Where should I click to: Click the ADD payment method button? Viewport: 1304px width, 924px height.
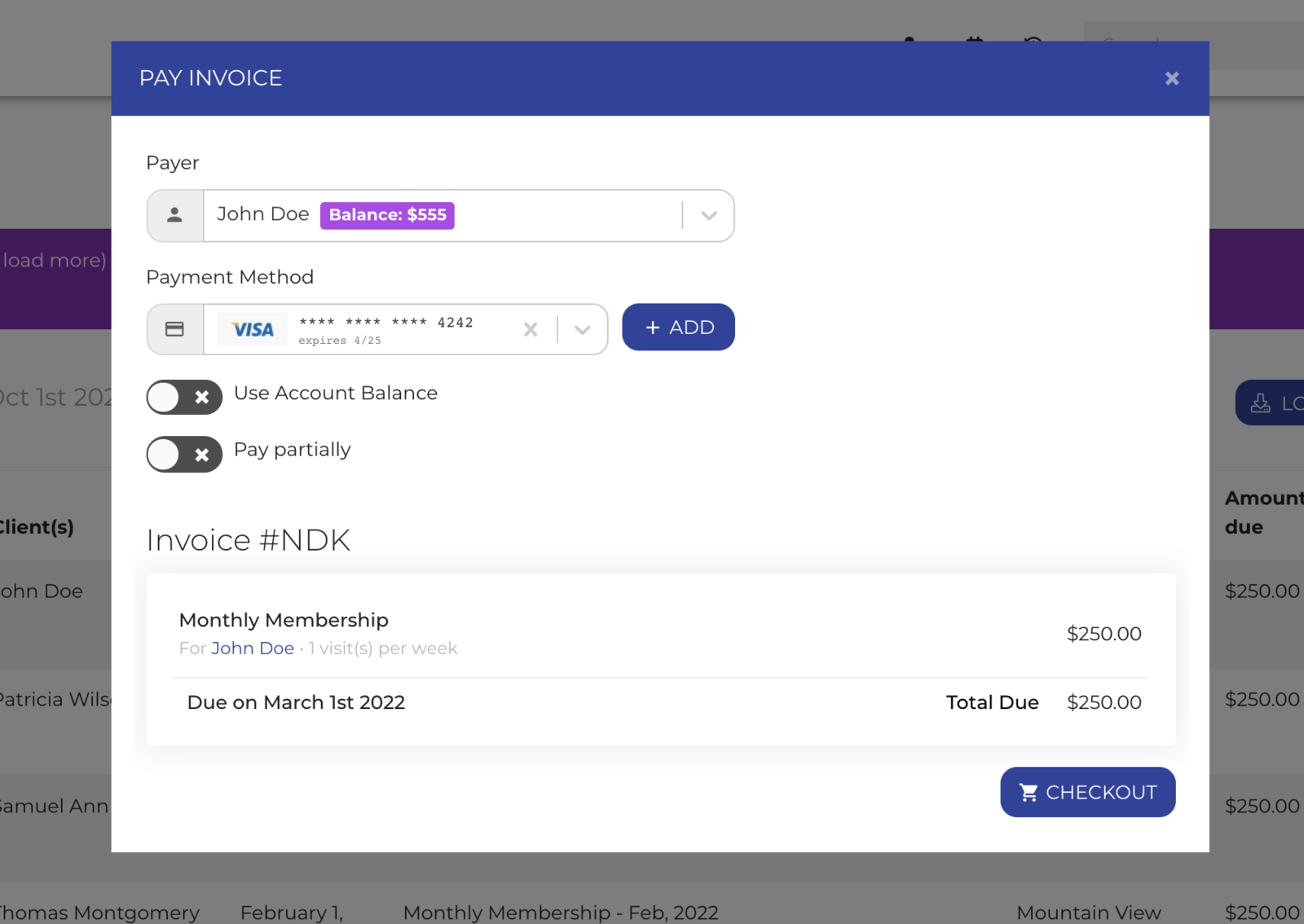click(x=678, y=327)
